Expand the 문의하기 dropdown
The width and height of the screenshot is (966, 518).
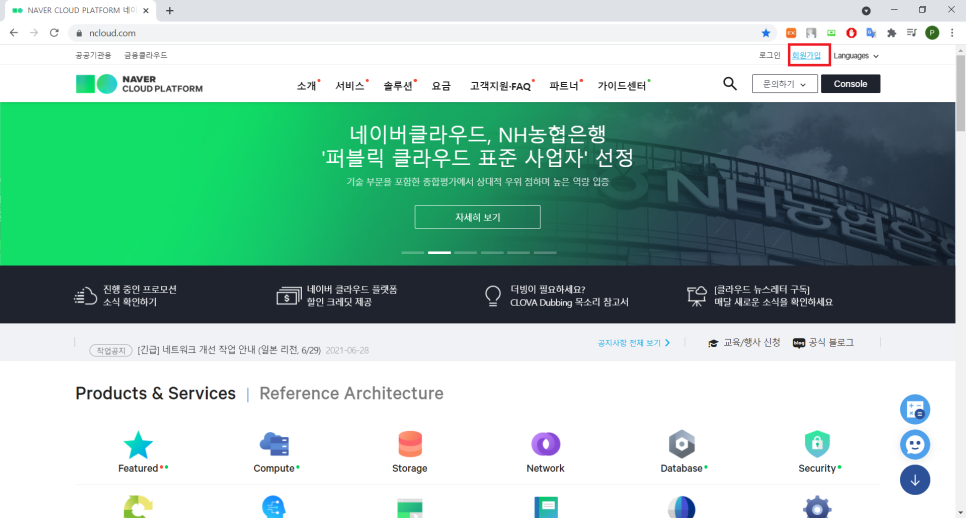pos(784,84)
